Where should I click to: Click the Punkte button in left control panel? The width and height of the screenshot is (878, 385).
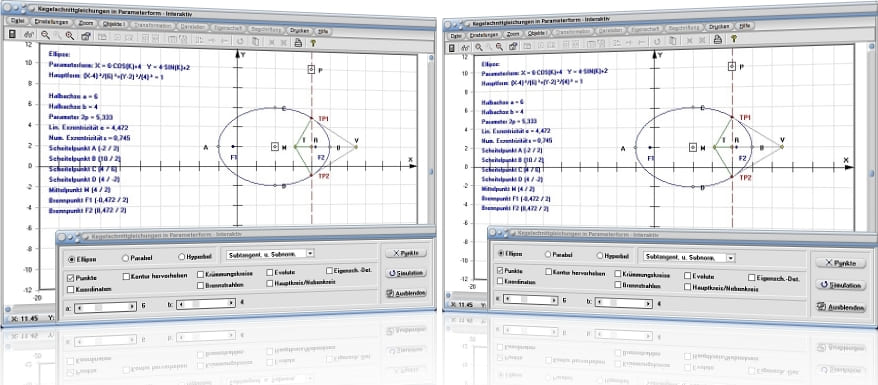406,253
